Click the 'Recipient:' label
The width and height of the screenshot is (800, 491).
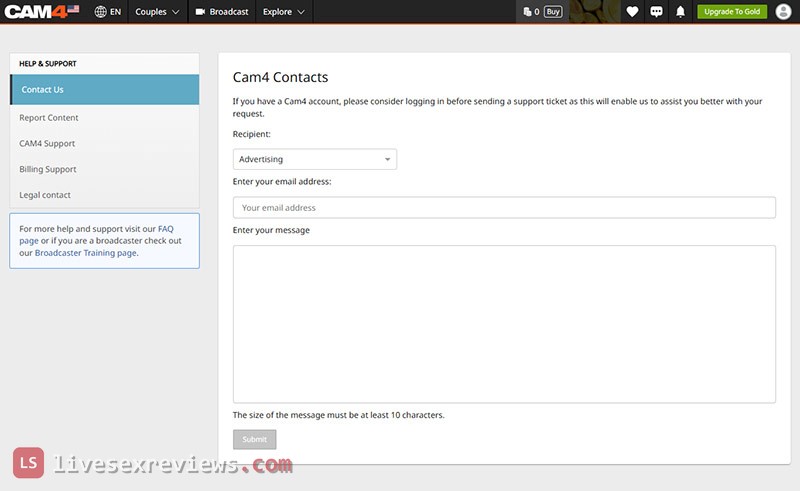(252, 134)
